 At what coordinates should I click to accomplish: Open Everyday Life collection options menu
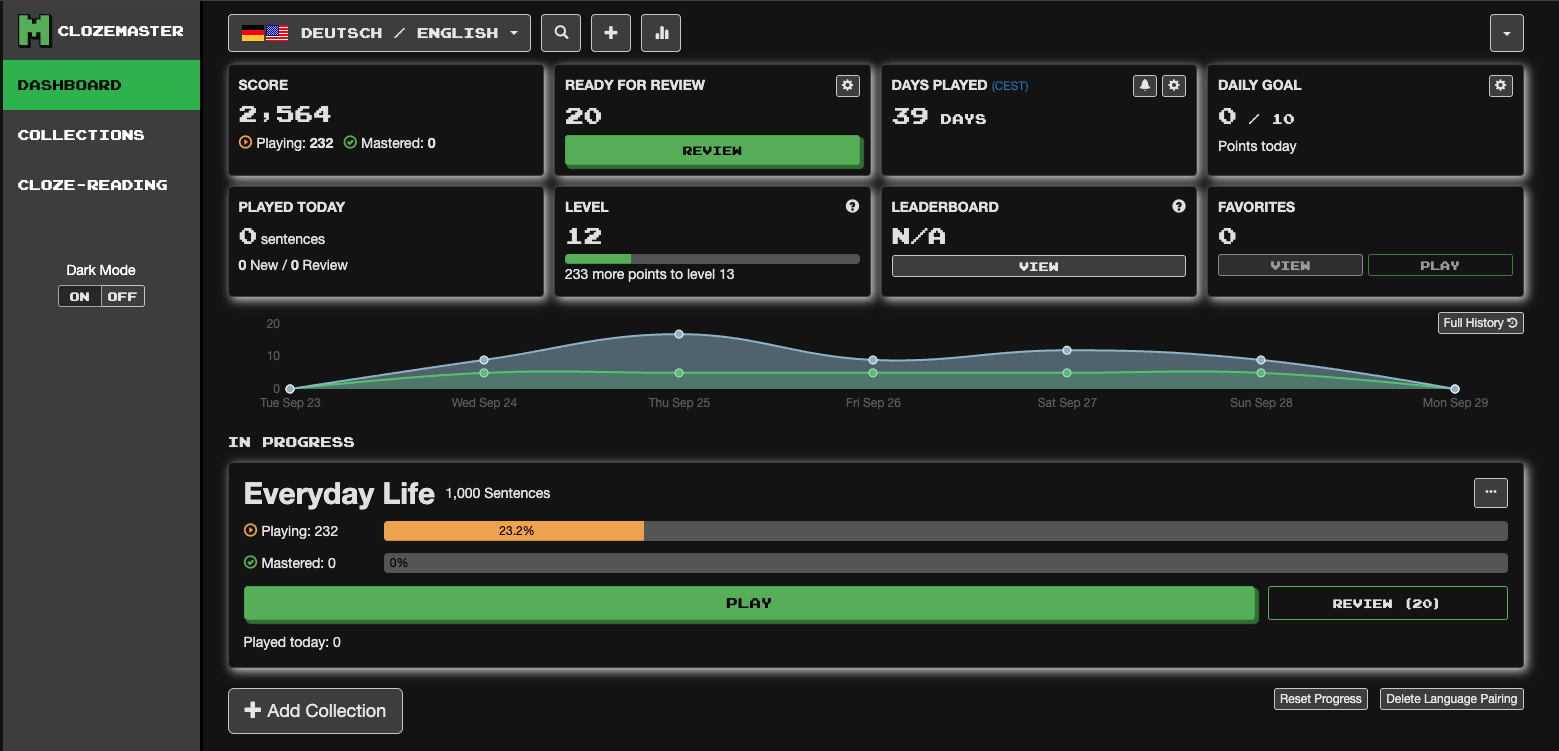click(1490, 492)
